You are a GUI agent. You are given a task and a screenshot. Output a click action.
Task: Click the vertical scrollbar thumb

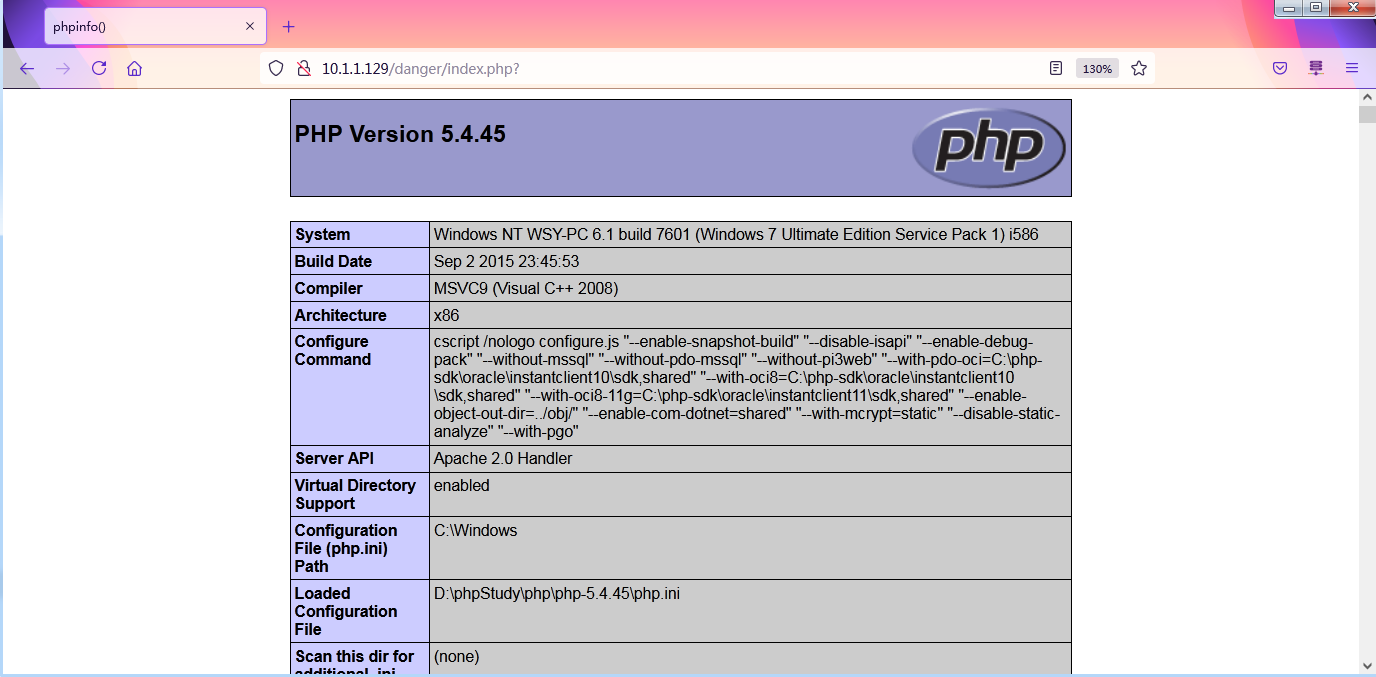[x=1367, y=113]
